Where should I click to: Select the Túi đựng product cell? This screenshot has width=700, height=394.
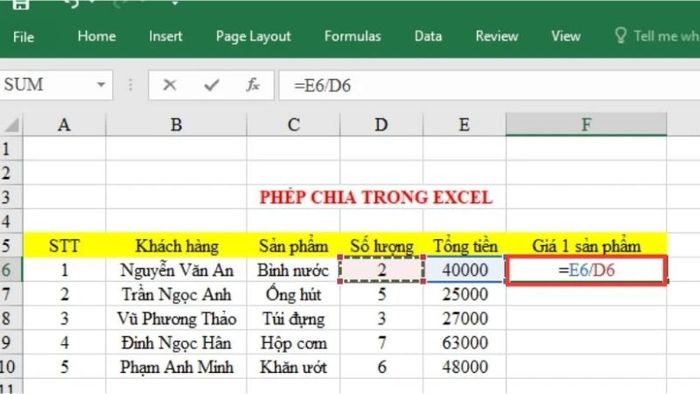coord(293,318)
